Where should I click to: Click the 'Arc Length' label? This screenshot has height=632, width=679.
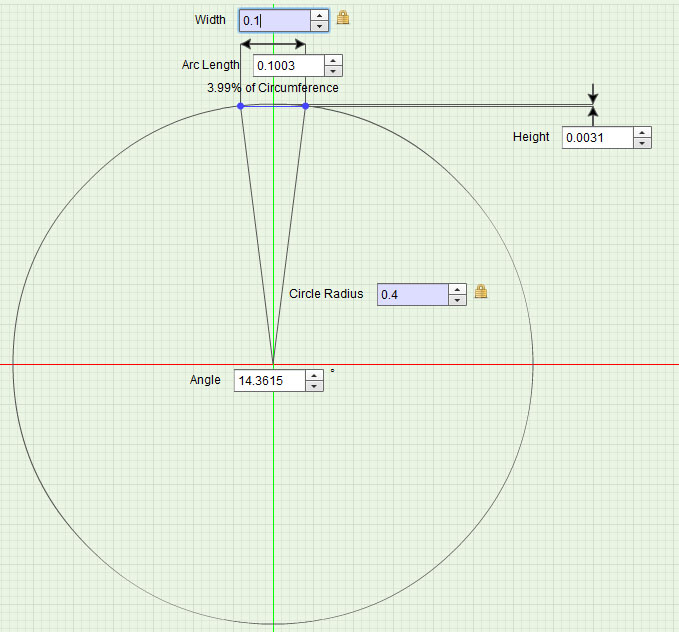coord(210,65)
